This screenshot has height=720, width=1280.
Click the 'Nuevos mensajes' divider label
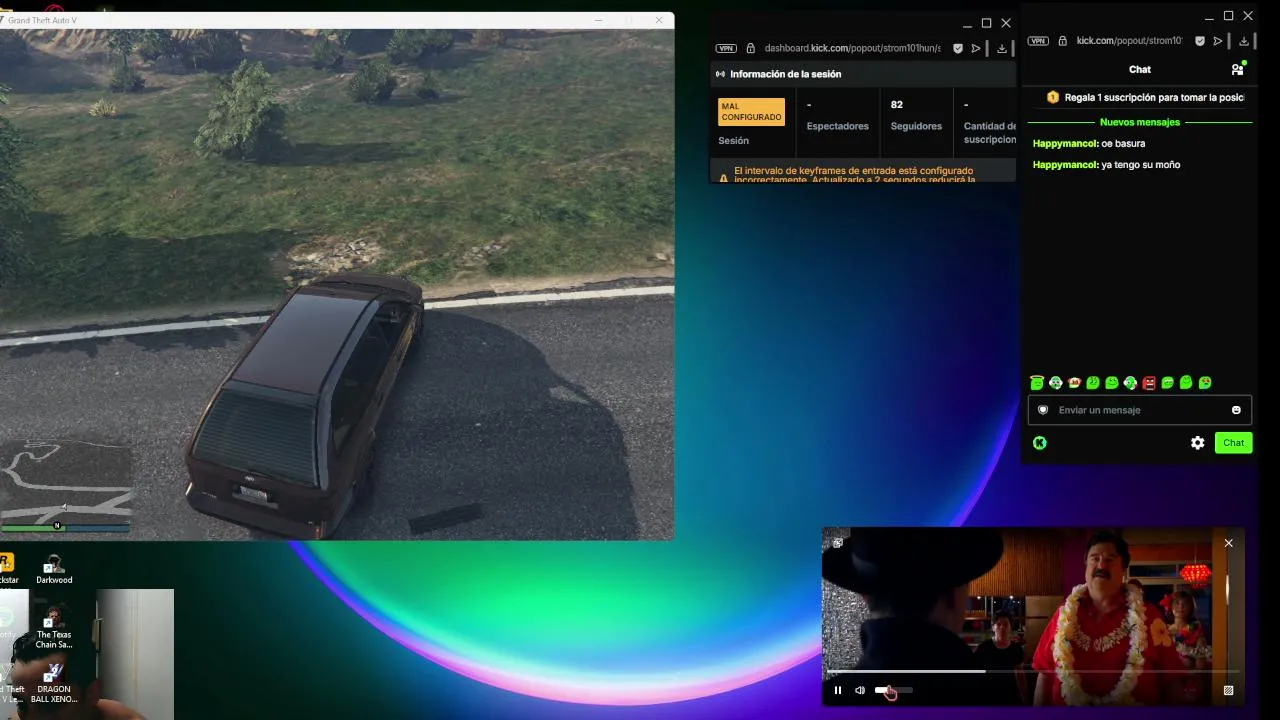tap(1140, 122)
